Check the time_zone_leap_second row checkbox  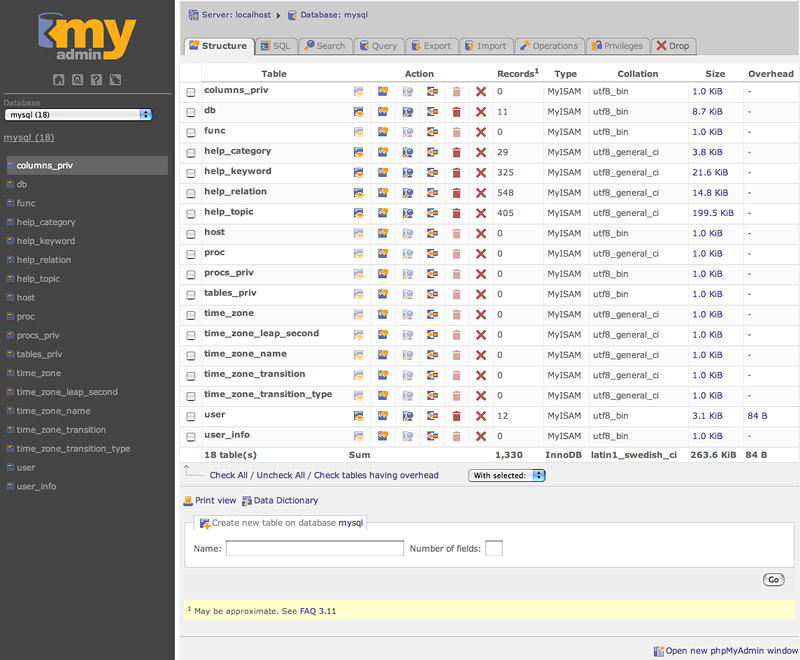[x=191, y=336]
